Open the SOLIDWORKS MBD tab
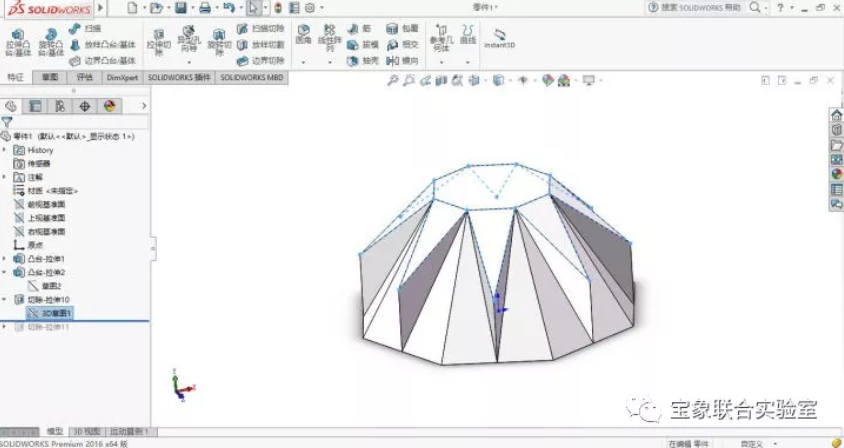844x448 pixels. click(x=251, y=78)
